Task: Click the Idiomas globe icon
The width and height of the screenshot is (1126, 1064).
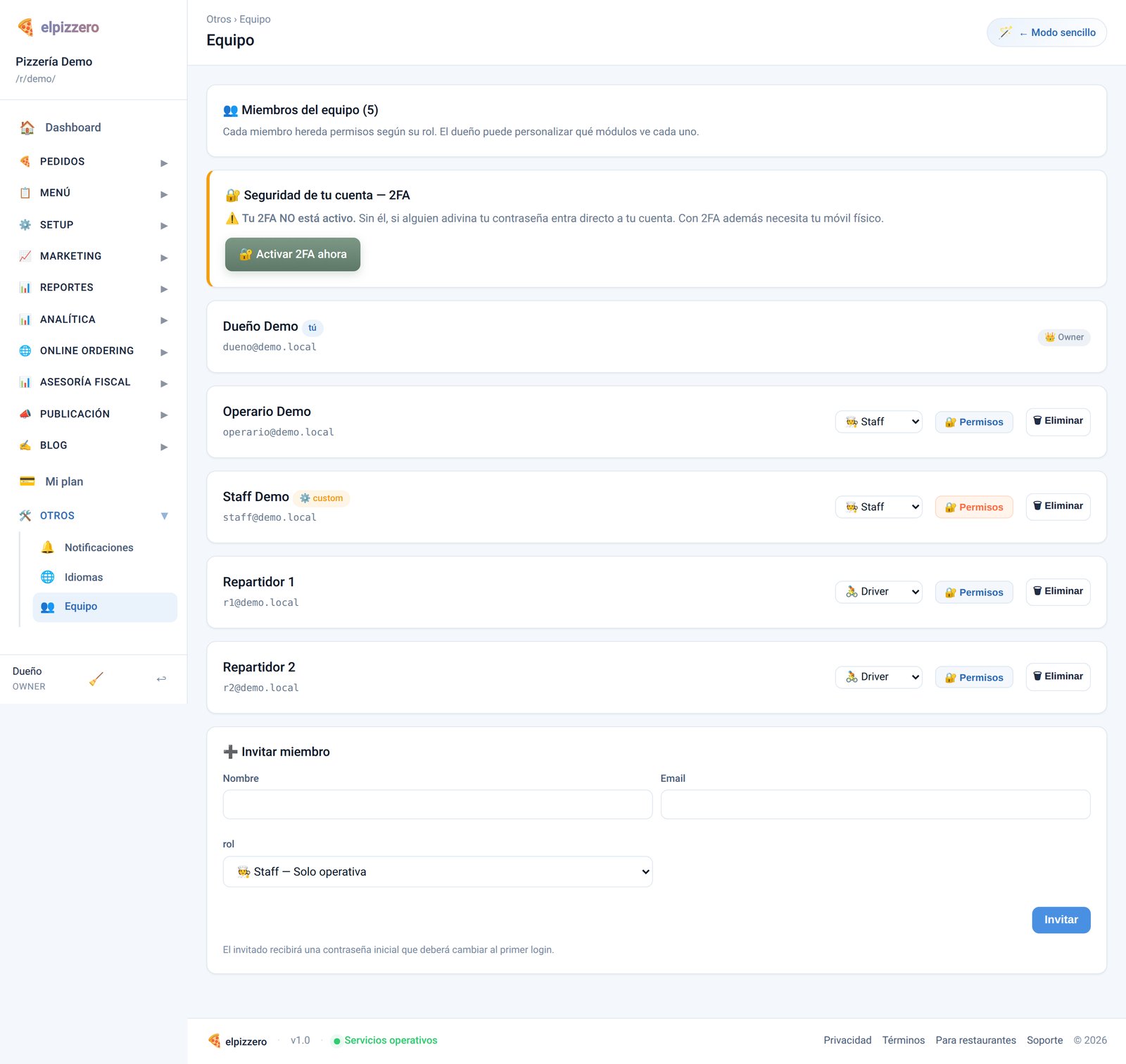Action: 48,577
